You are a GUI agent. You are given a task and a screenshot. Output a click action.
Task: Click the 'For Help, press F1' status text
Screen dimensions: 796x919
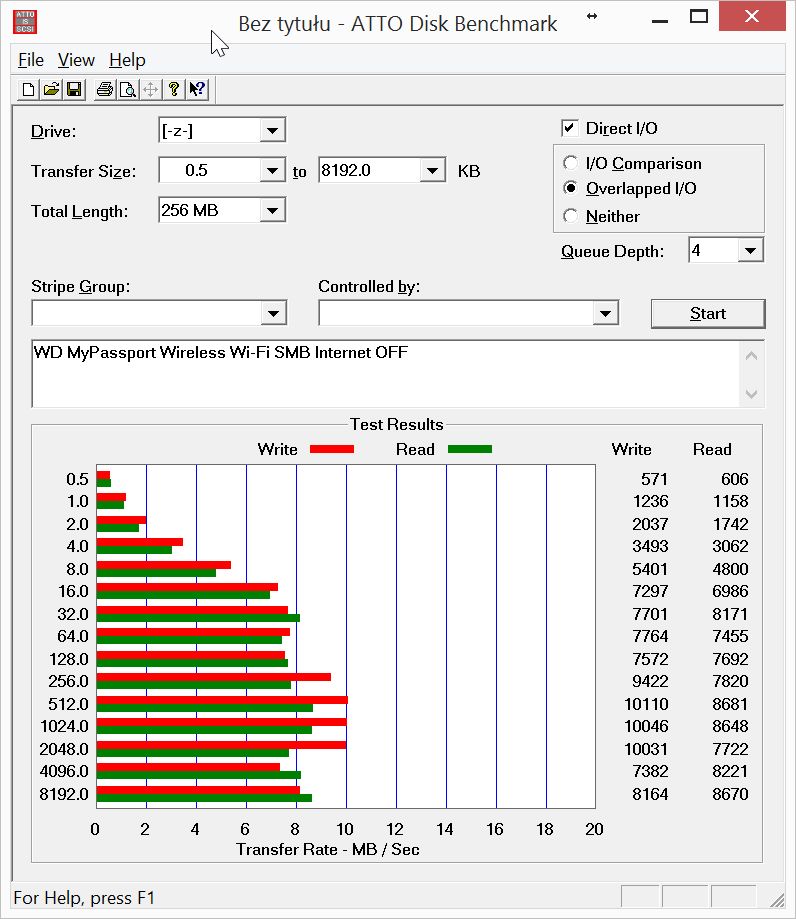pyautogui.click(x=84, y=898)
